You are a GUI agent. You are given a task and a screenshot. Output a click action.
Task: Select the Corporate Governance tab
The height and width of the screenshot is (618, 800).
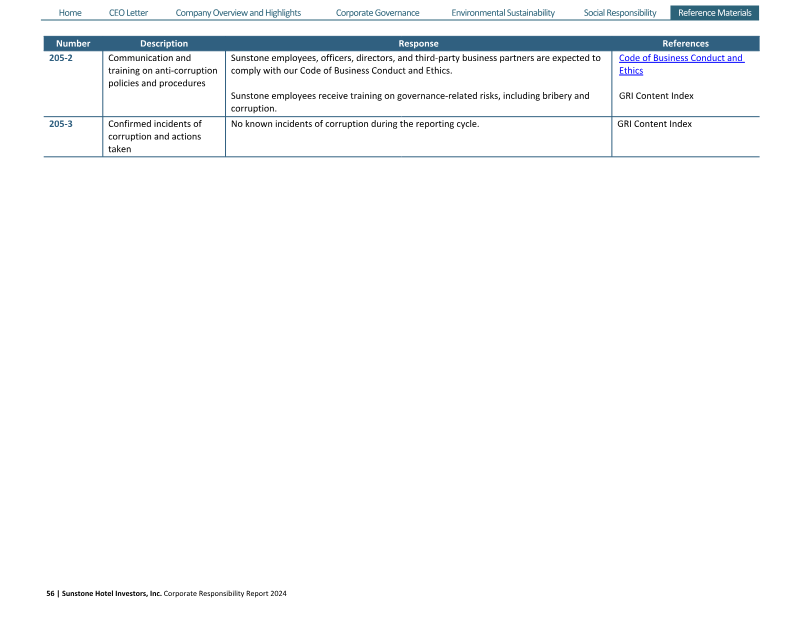pyautogui.click(x=377, y=13)
